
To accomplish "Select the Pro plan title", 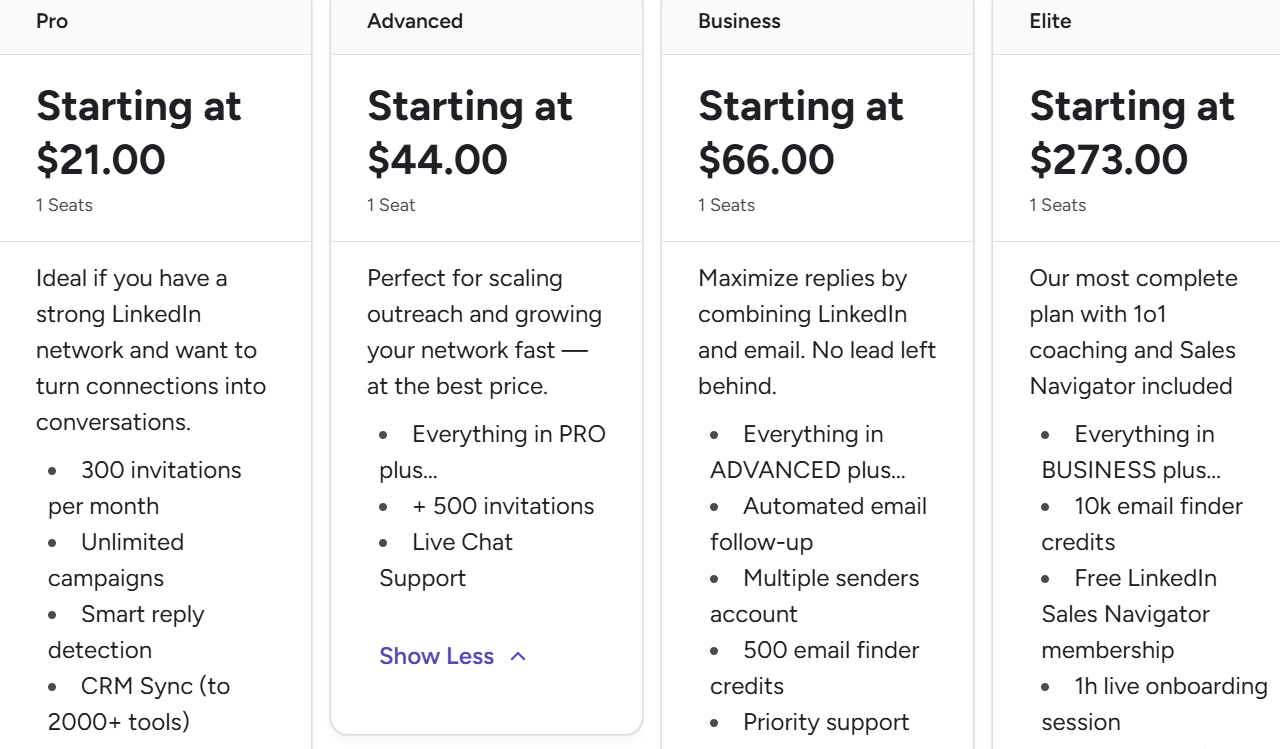I will [52, 21].
